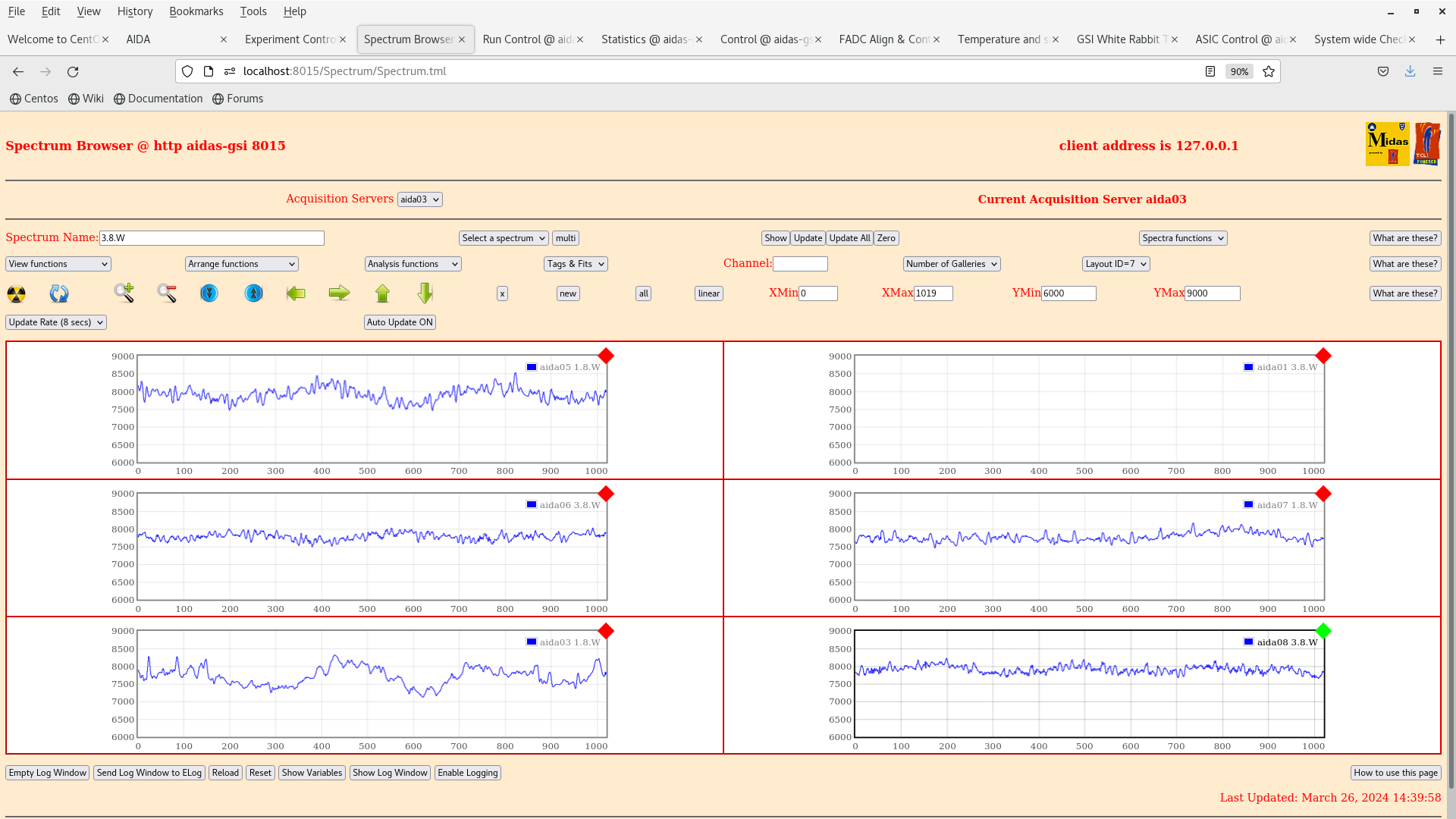Click the green left arrow icon
The image size is (1456, 819).
296,293
